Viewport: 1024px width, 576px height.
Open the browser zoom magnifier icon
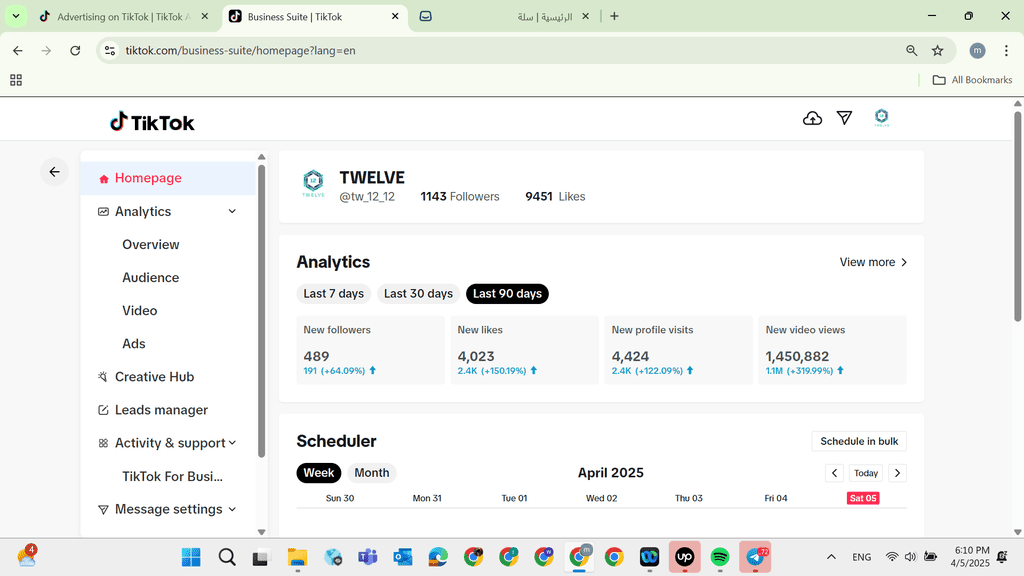[912, 50]
